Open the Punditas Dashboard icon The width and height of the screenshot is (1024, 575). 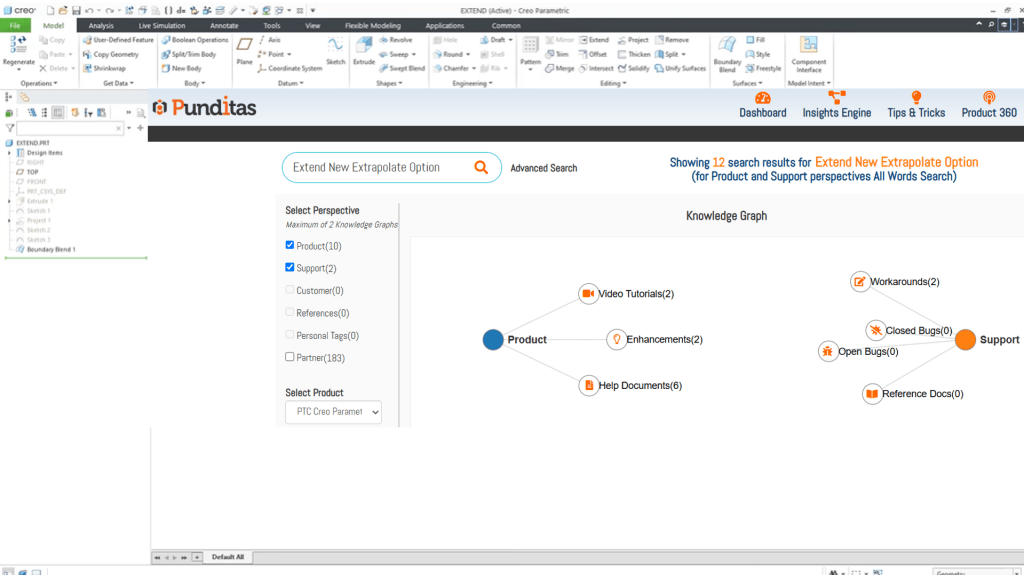pos(763,98)
